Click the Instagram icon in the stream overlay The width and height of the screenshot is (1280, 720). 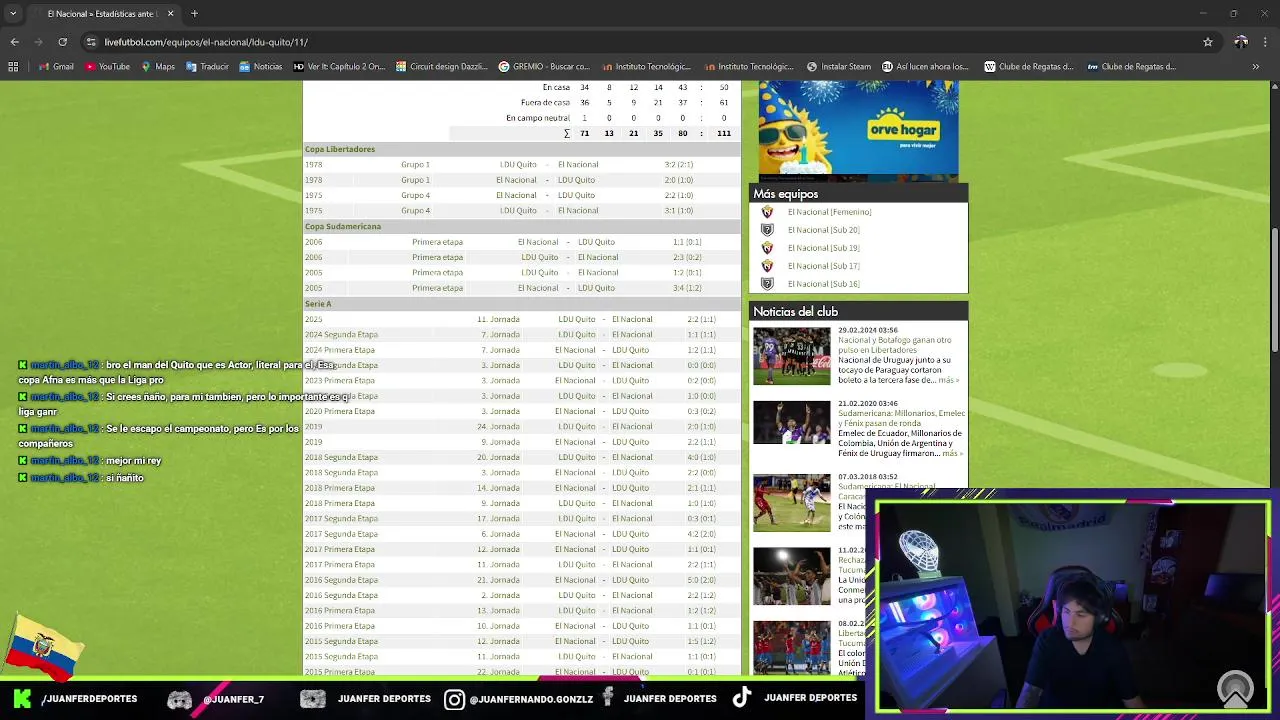click(454, 699)
